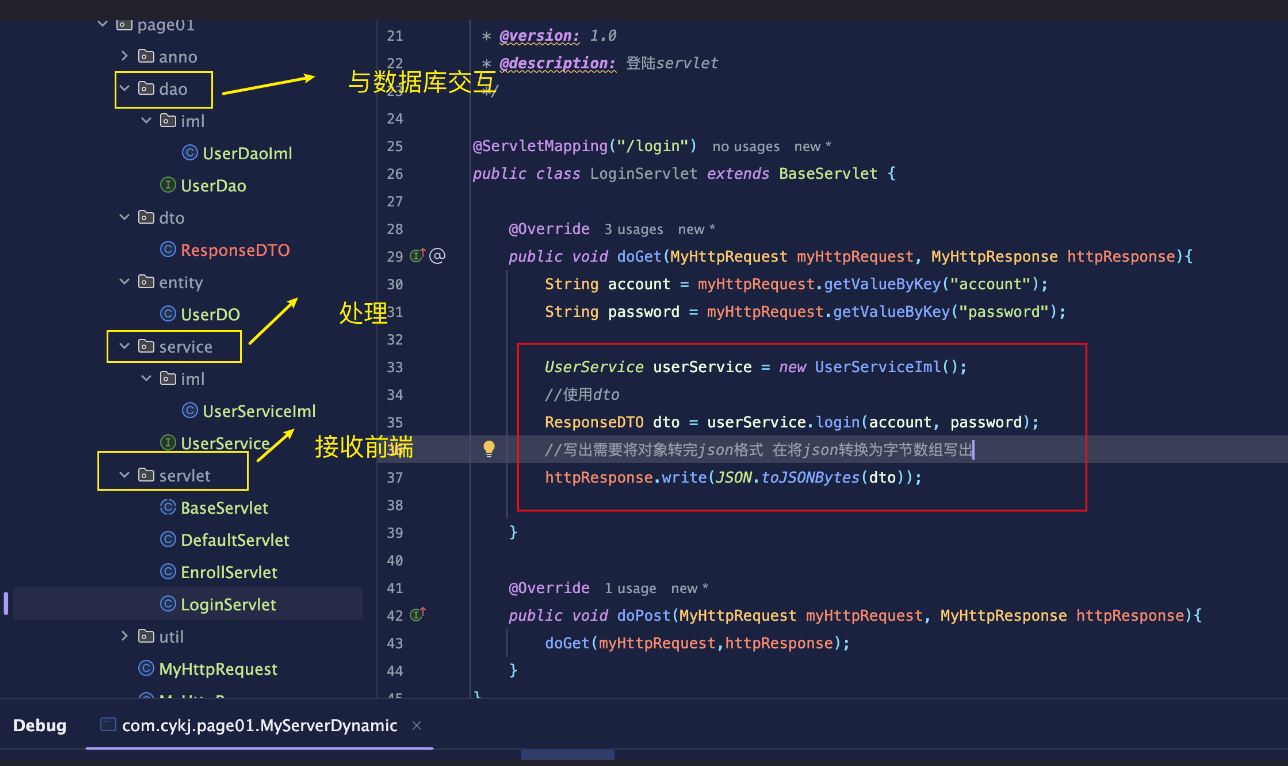Open MyHttpRequest in the project tree
The width and height of the screenshot is (1288, 766).
218,668
